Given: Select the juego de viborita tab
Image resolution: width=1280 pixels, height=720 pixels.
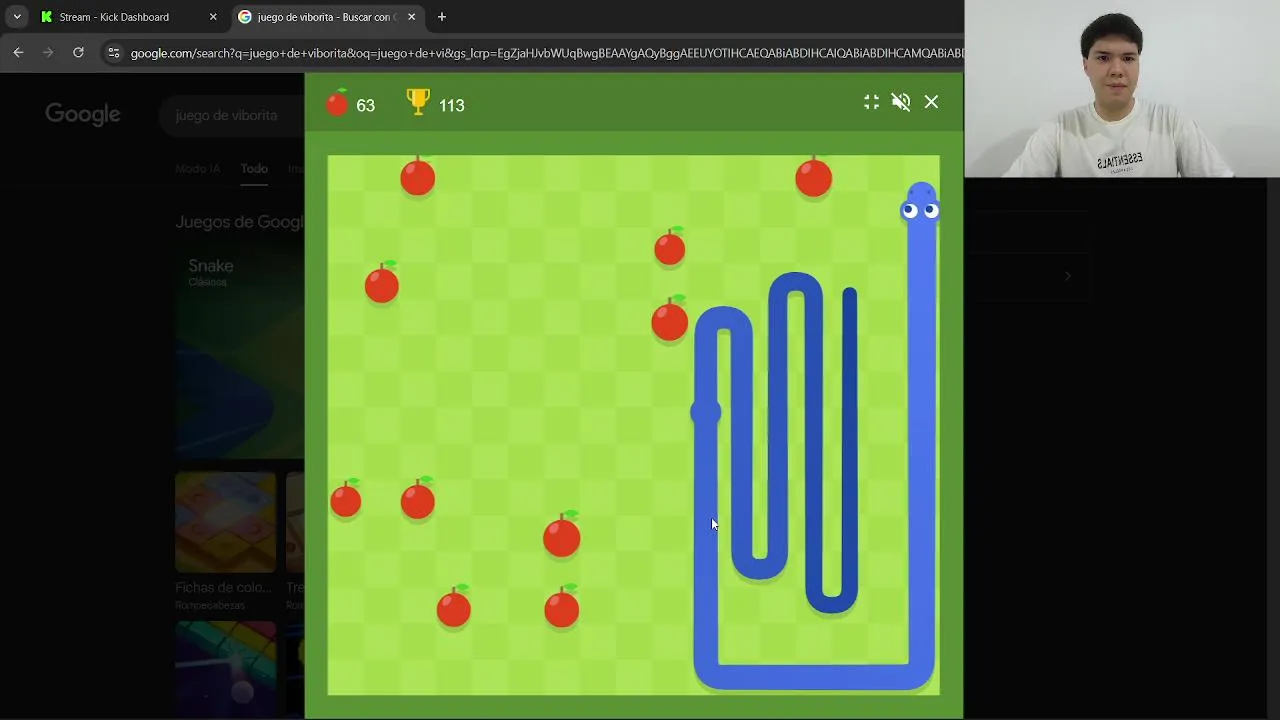Looking at the screenshot, I should point(326,17).
